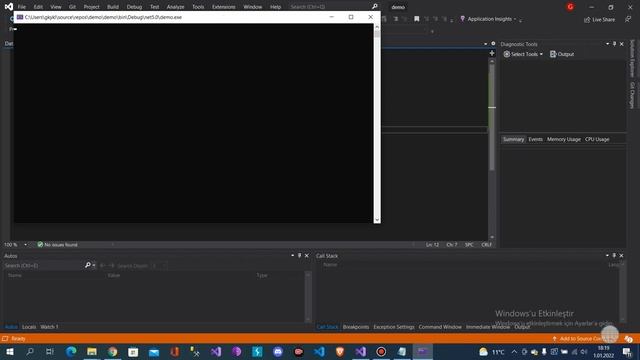Open the View menu

coord(56,7)
